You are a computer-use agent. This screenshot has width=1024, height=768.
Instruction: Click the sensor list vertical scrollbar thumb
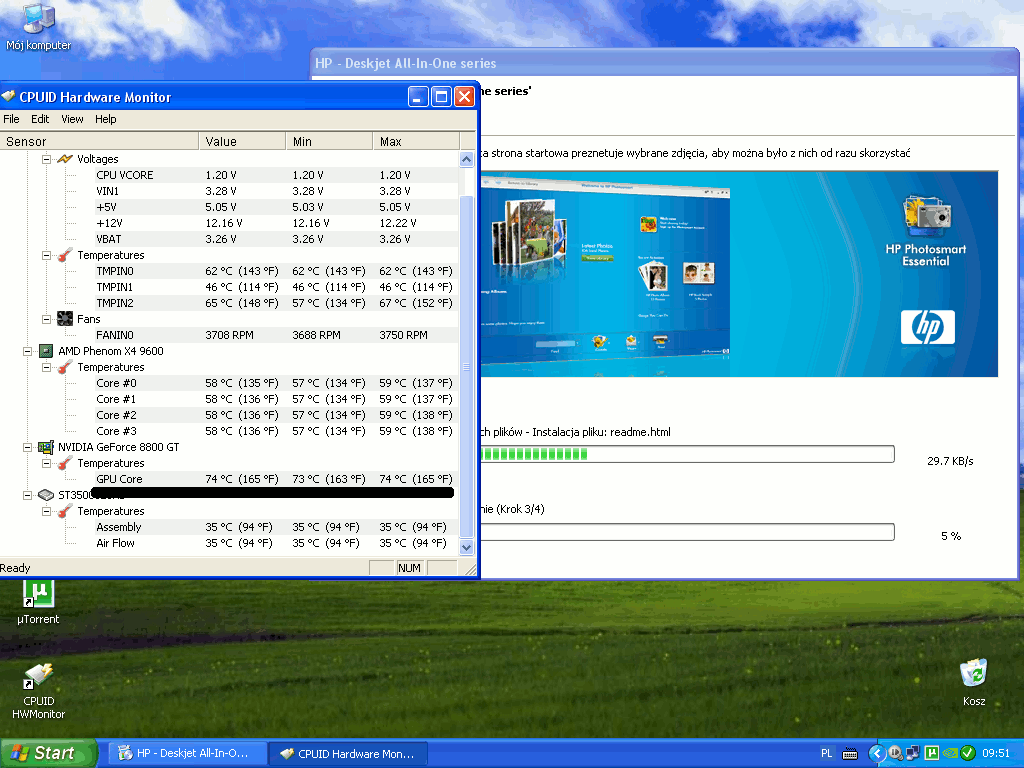[466, 366]
